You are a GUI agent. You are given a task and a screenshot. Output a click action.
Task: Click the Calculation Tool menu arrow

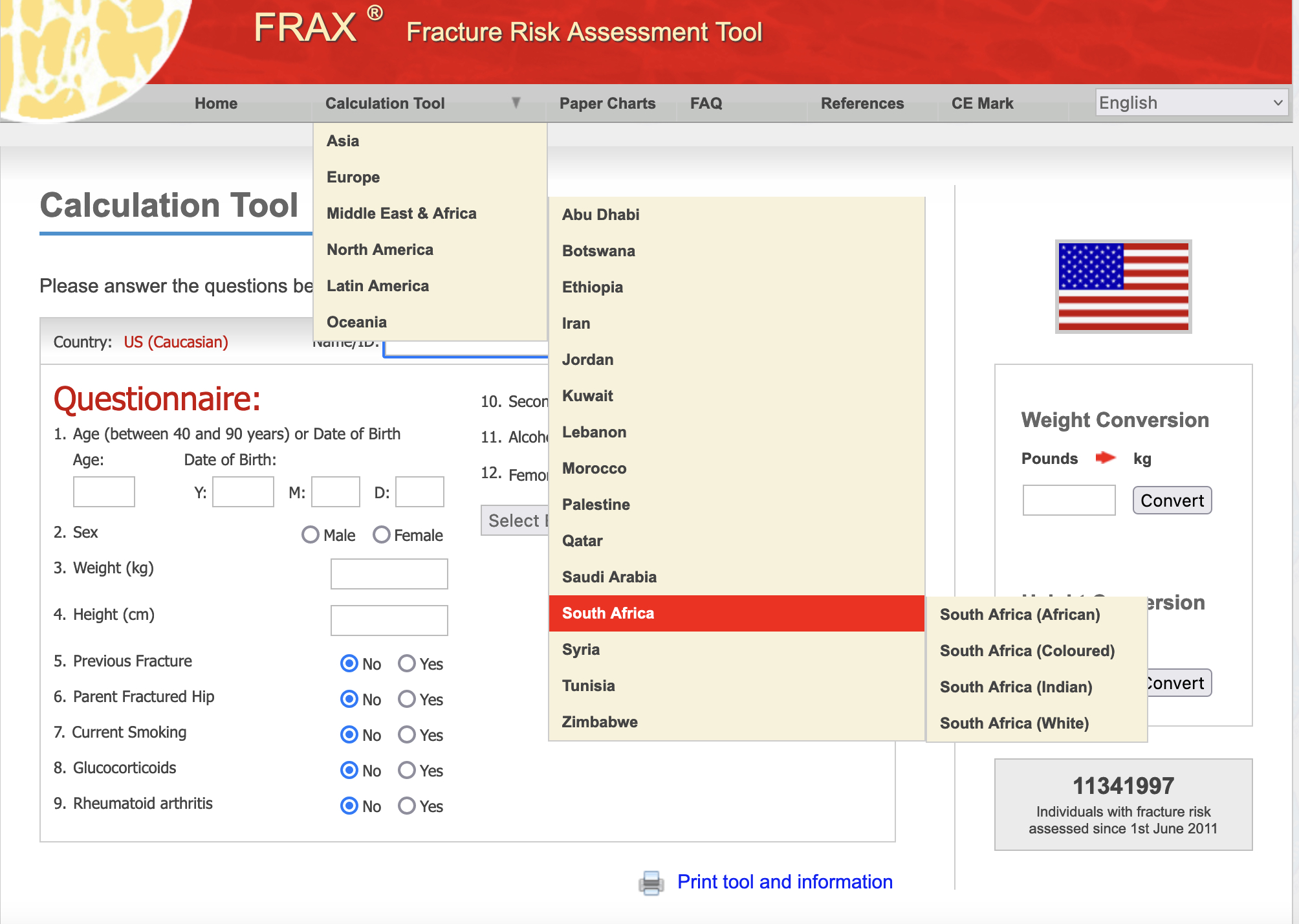click(516, 103)
